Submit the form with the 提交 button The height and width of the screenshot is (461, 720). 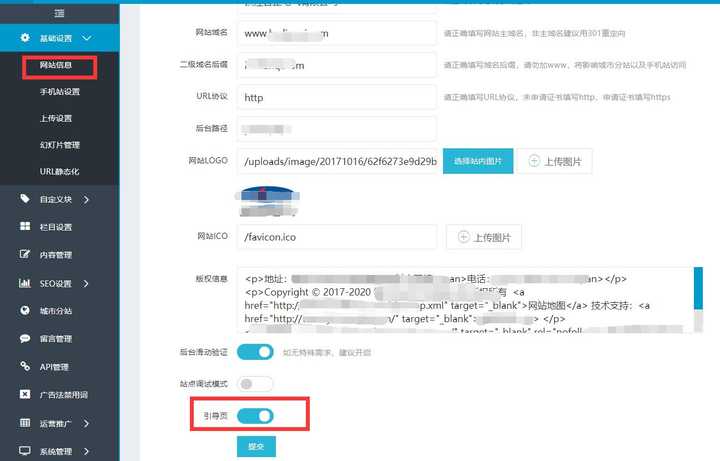pos(256,446)
